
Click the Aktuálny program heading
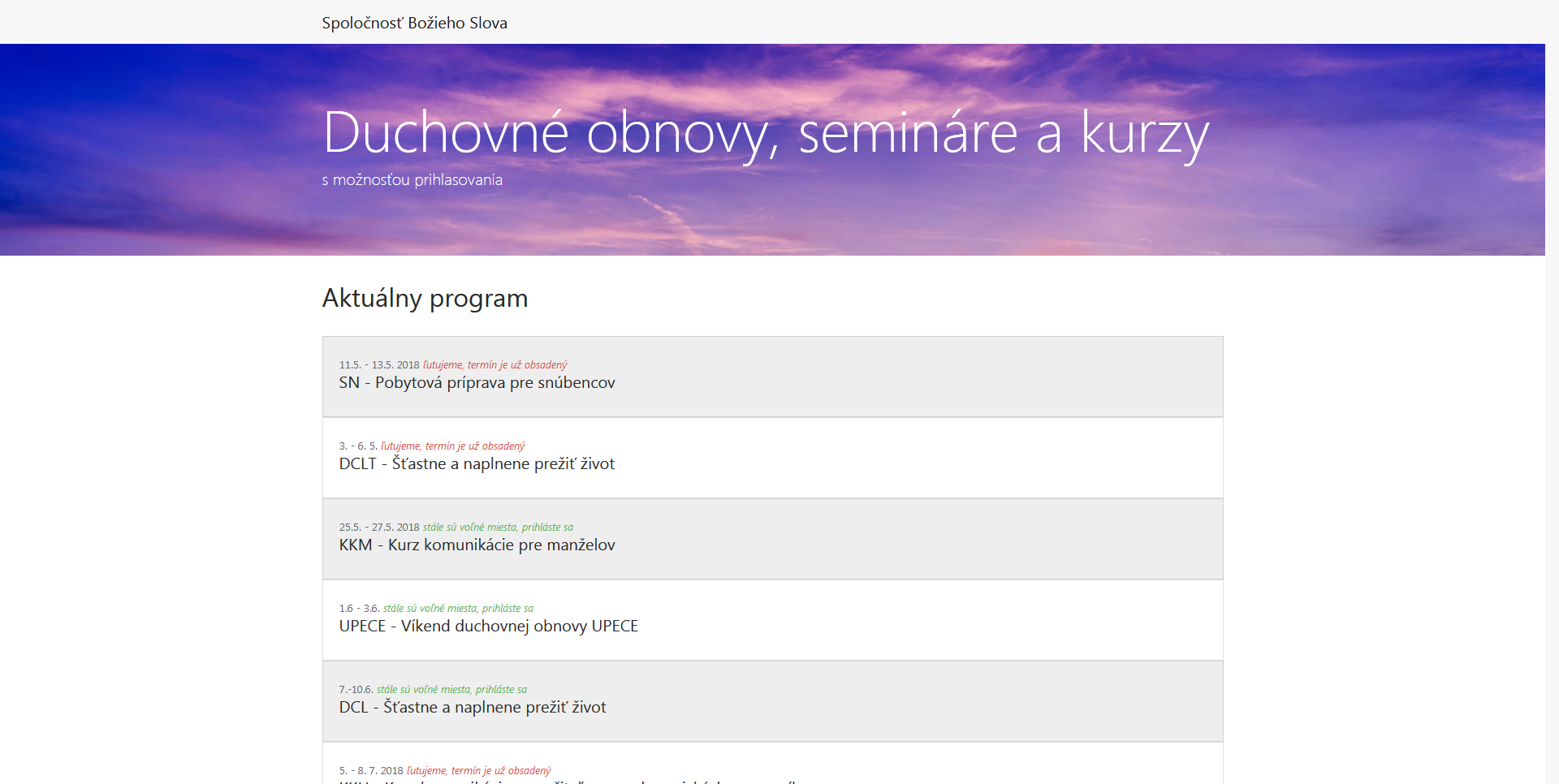click(425, 299)
